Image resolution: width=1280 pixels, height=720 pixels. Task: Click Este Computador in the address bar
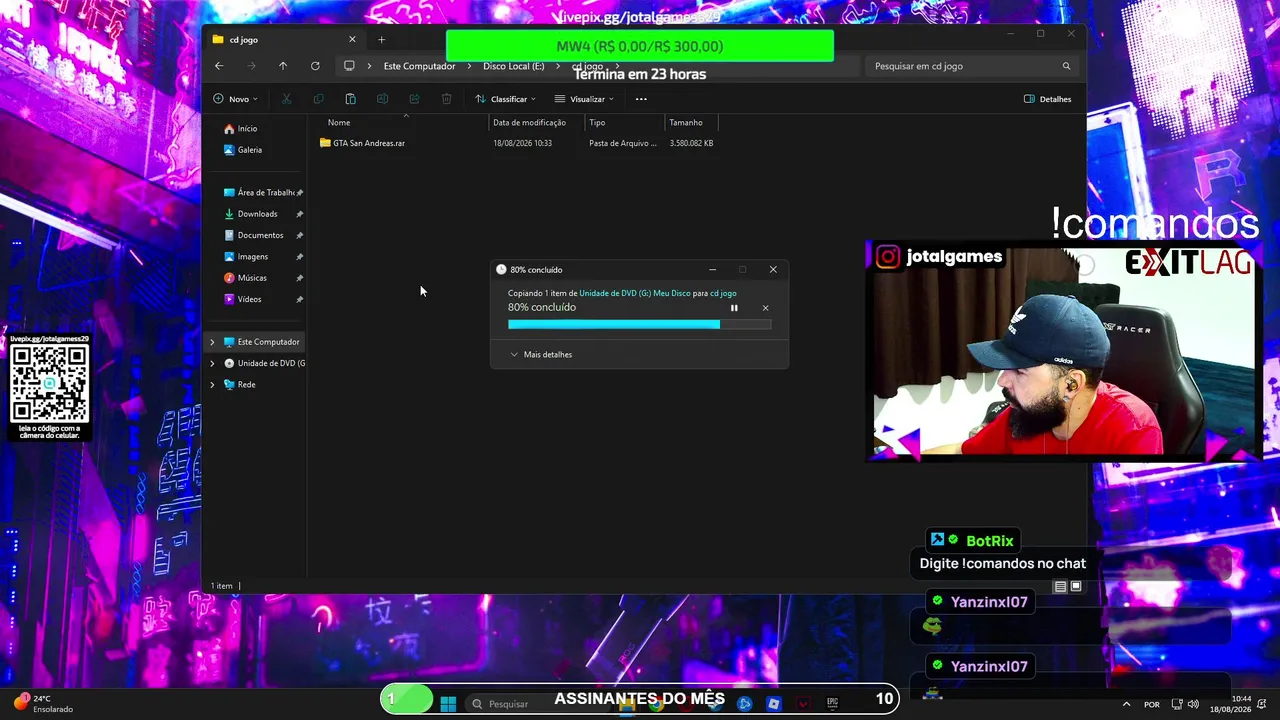[x=419, y=66]
